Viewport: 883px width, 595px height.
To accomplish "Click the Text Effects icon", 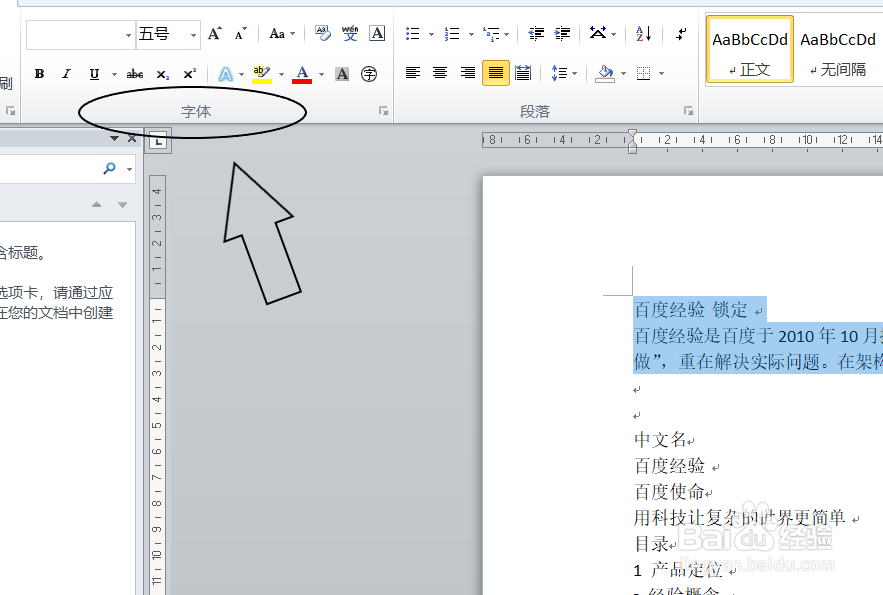I will [226, 74].
